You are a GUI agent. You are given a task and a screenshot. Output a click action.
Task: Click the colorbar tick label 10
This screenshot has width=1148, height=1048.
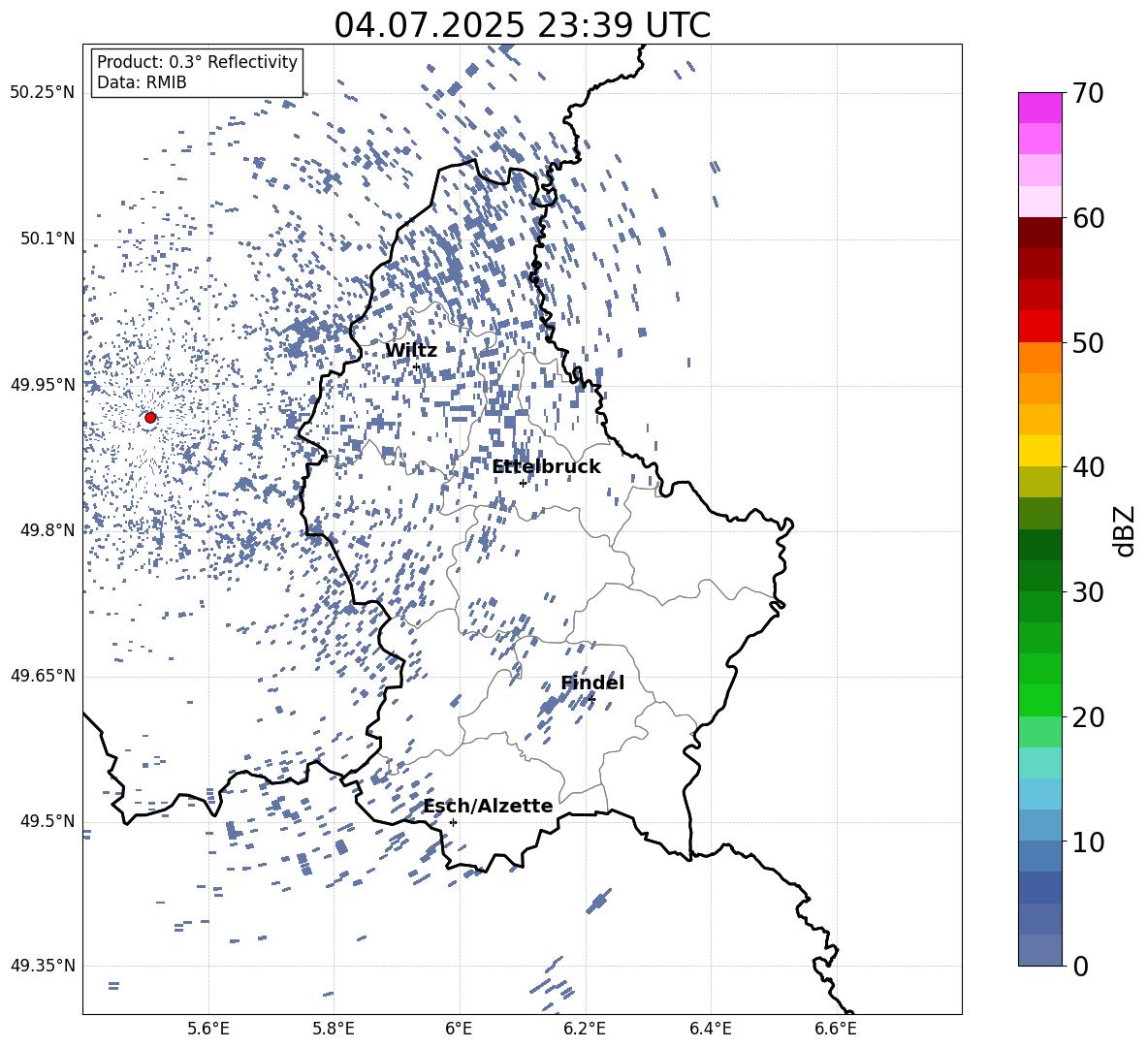click(x=1087, y=842)
